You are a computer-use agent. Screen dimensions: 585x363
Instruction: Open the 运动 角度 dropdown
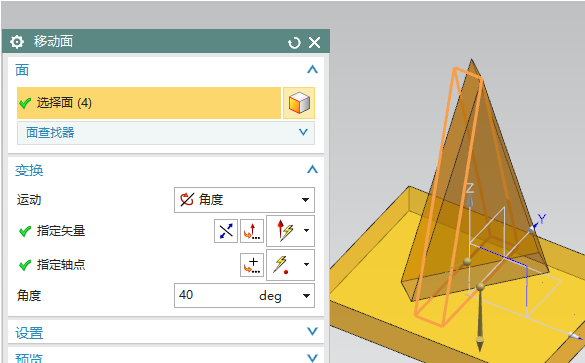pyautogui.click(x=244, y=200)
